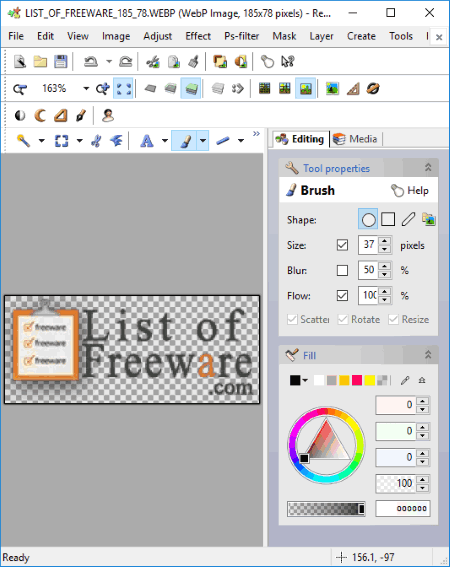This screenshot has height=567, width=450.
Task: Decrease Blur value with down arrow
Action: pyautogui.click(x=385, y=275)
